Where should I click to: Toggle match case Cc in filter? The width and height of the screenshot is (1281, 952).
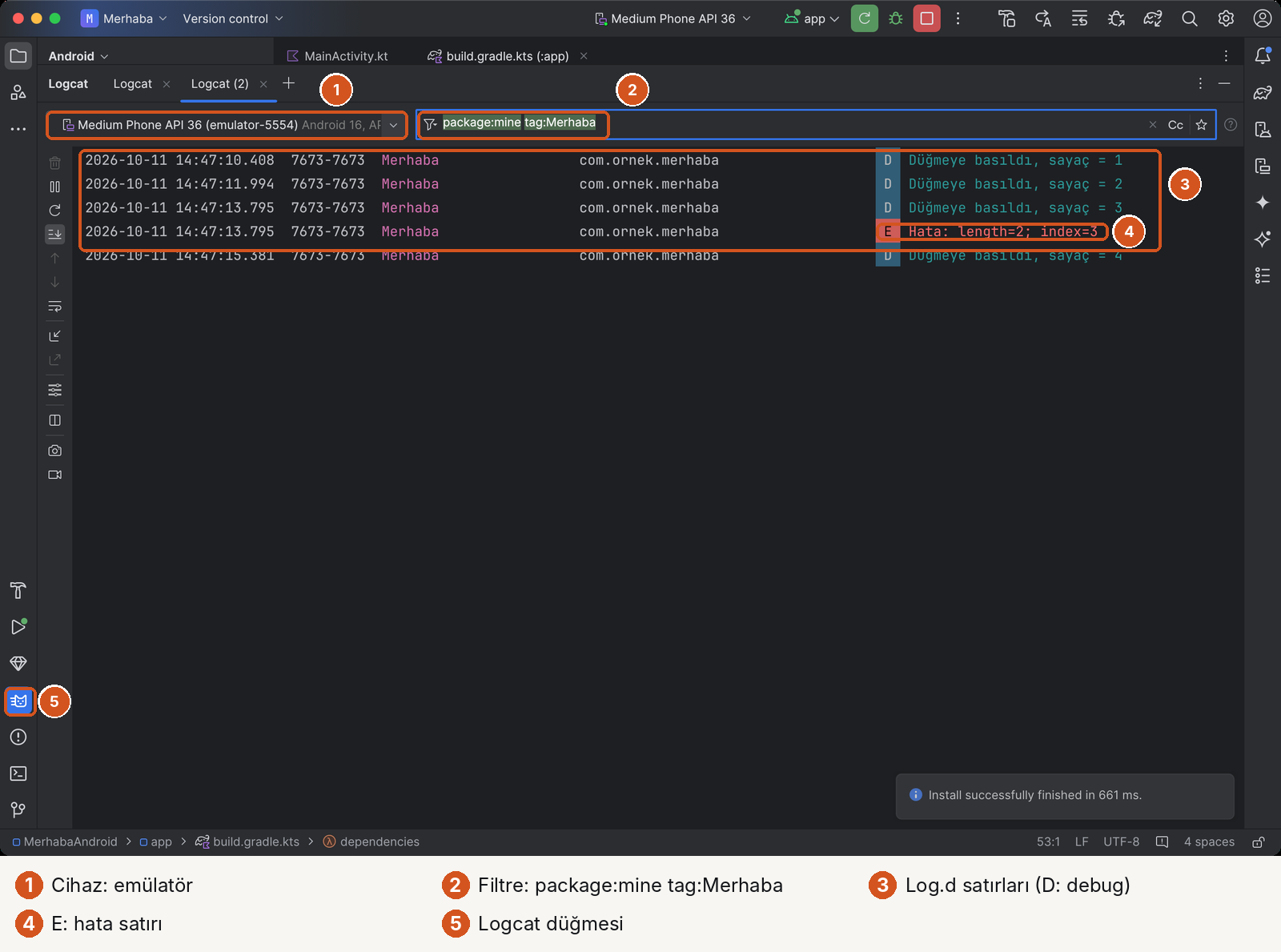pyautogui.click(x=1175, y=125)
